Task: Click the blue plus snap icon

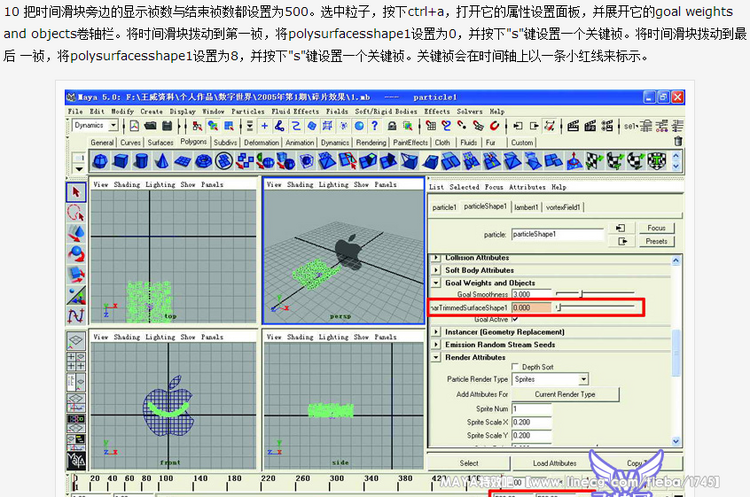Action: 265,126
